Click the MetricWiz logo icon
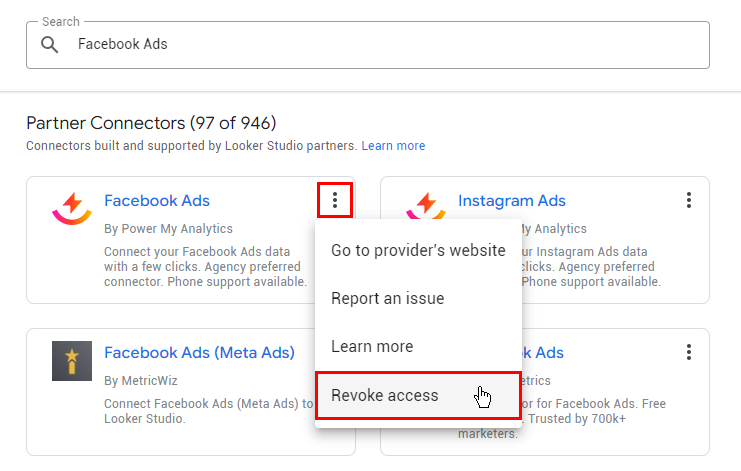Screen dimensions: 741x471 [x=72, y=361]
